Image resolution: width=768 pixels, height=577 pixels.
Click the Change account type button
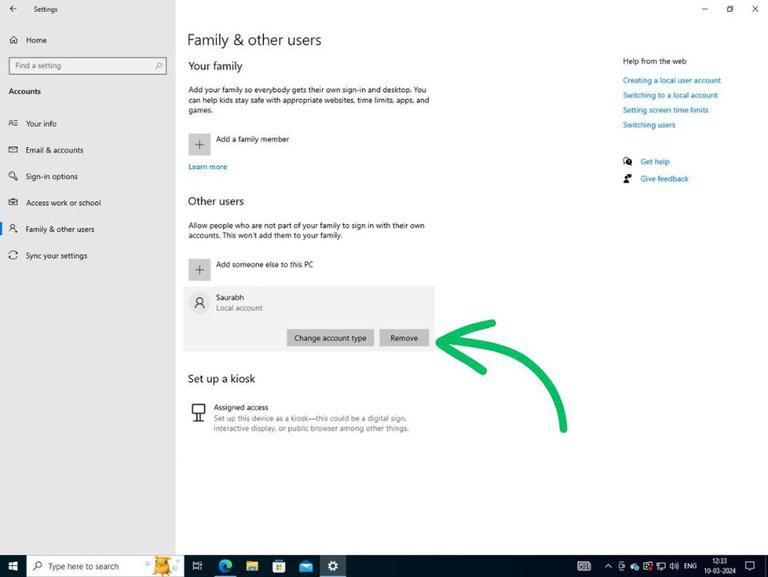(330, 338)
